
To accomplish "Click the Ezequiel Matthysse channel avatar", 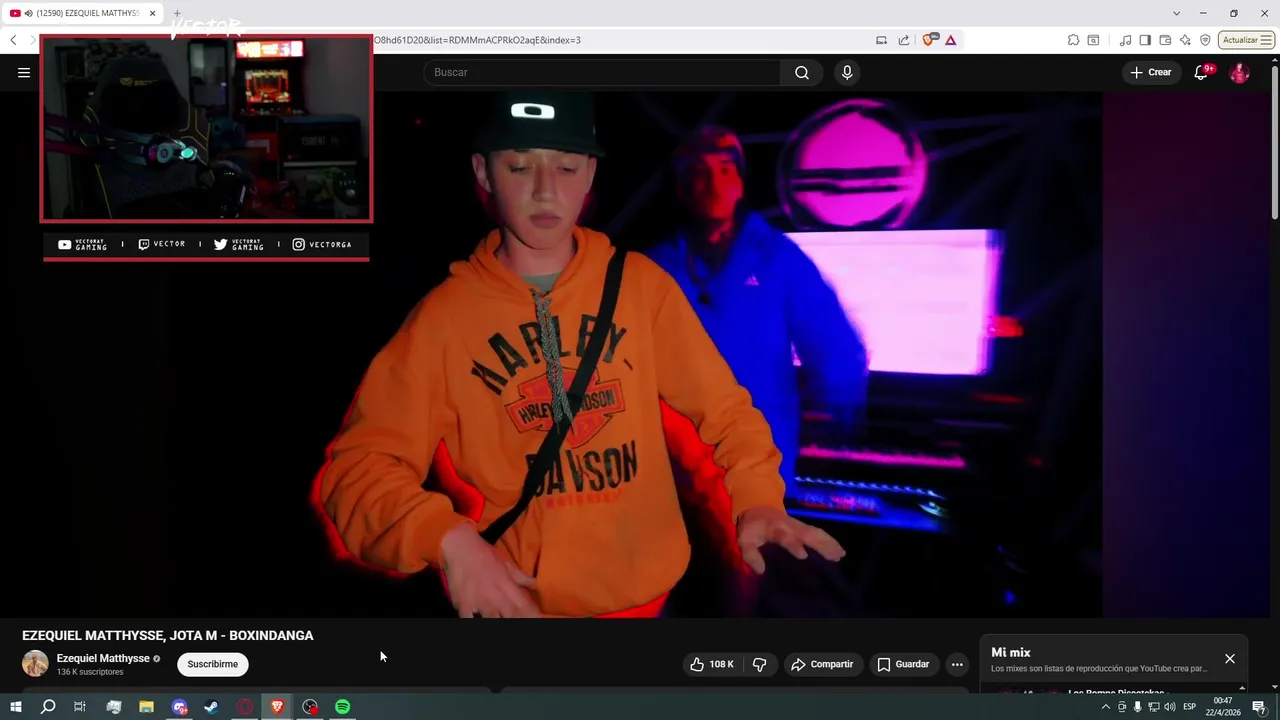I will (x=35, y=664).
